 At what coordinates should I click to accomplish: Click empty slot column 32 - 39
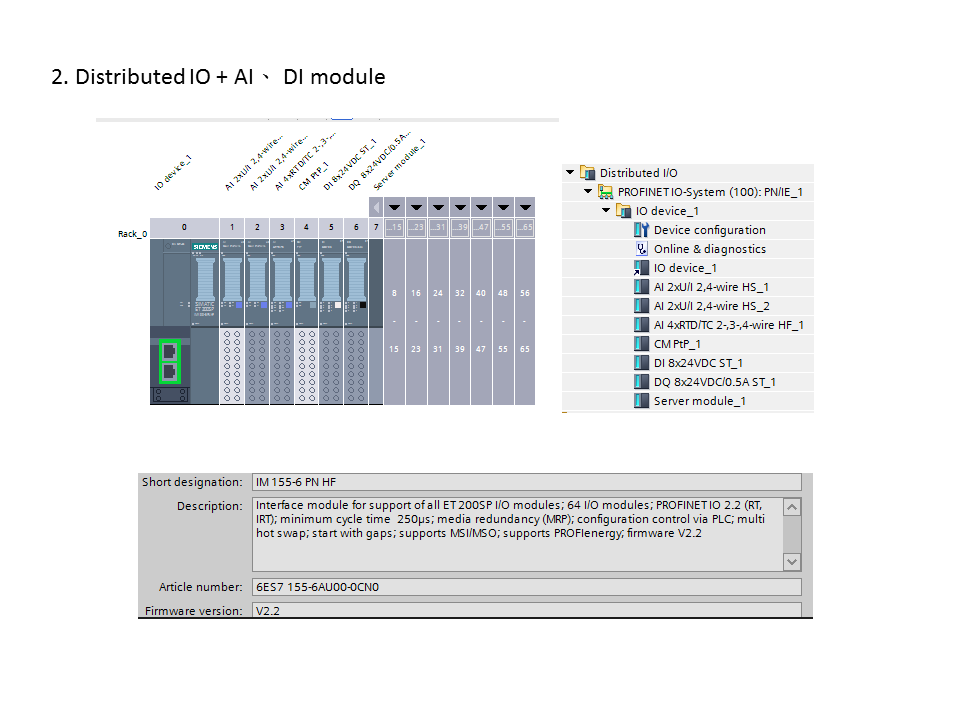(460, 321)
